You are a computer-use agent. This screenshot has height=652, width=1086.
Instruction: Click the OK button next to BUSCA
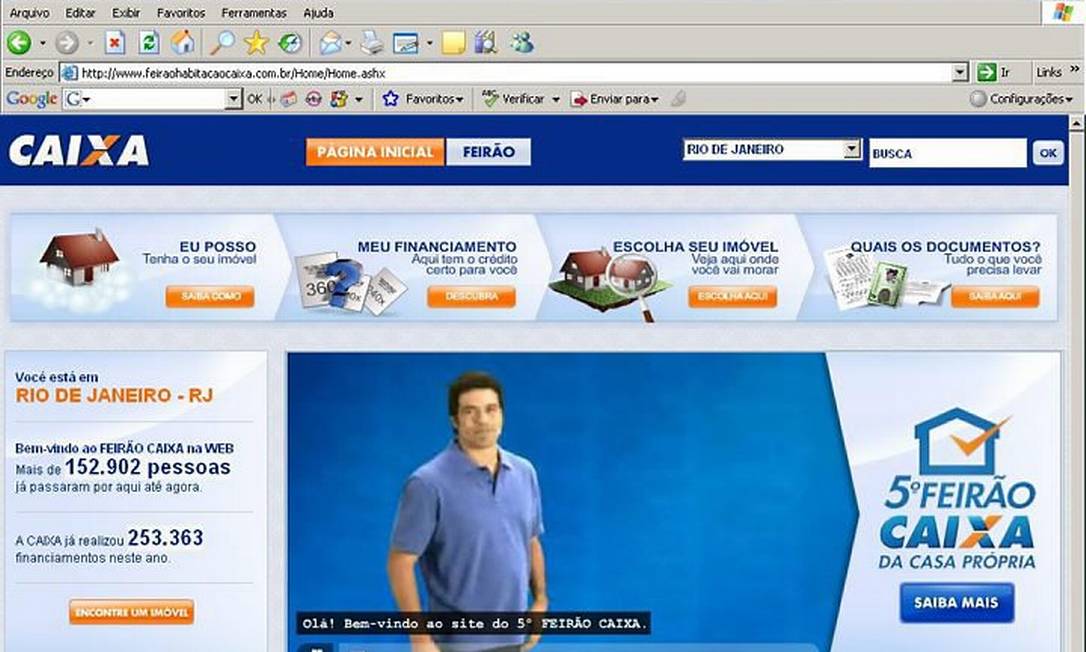pos(1047,153)
